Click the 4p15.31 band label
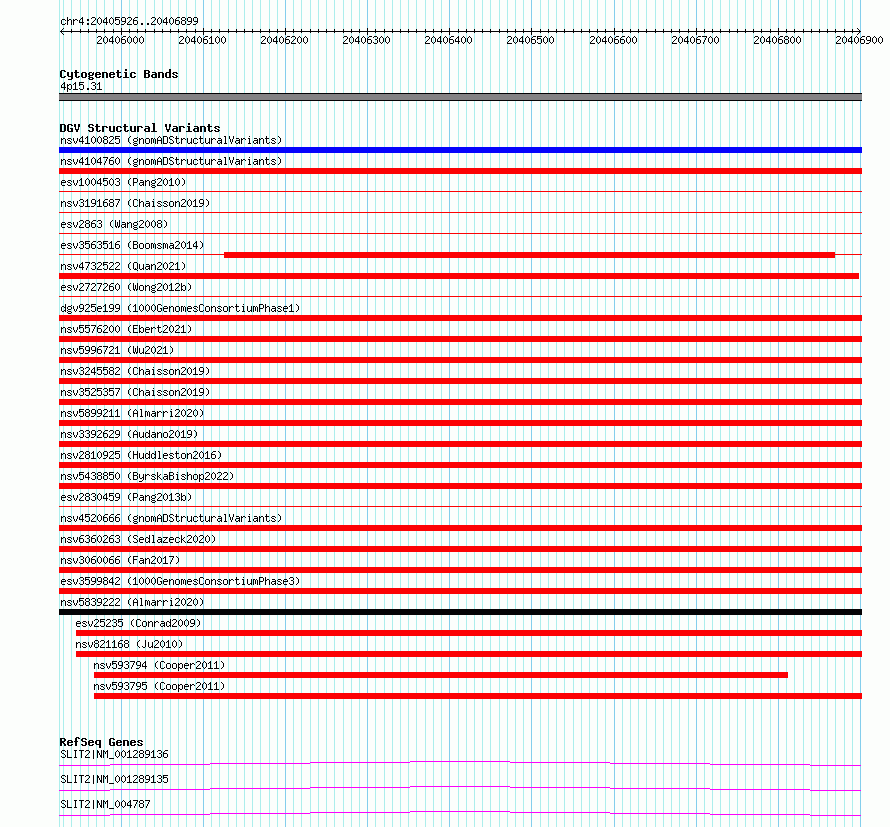This screenshot has height=827, width=890. pos(81,86)
